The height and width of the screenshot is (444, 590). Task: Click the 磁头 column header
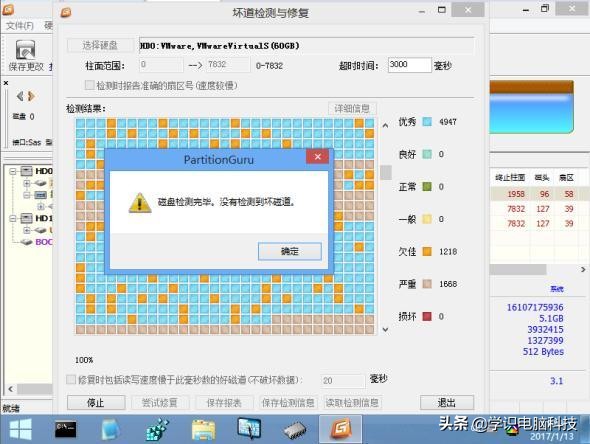(542, 178)
